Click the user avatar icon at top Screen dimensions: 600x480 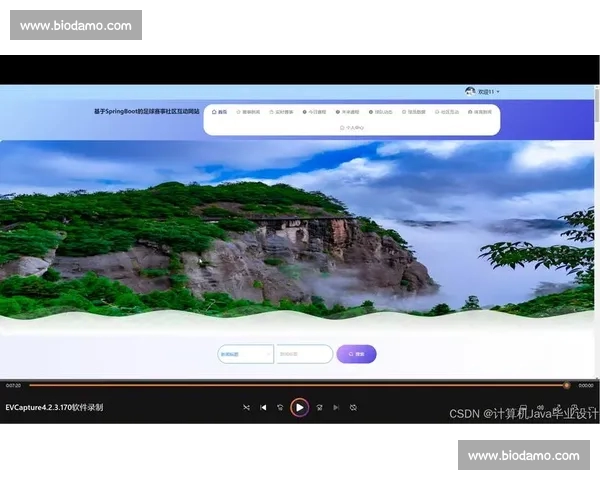click(x=470, y=91)
